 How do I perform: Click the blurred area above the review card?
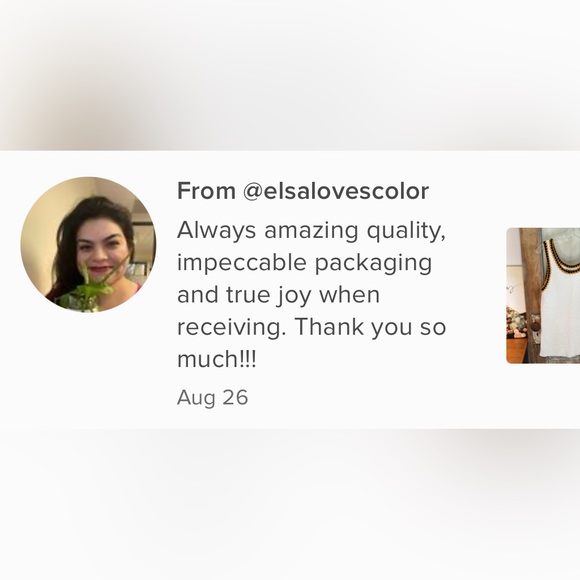click(290, 75)
